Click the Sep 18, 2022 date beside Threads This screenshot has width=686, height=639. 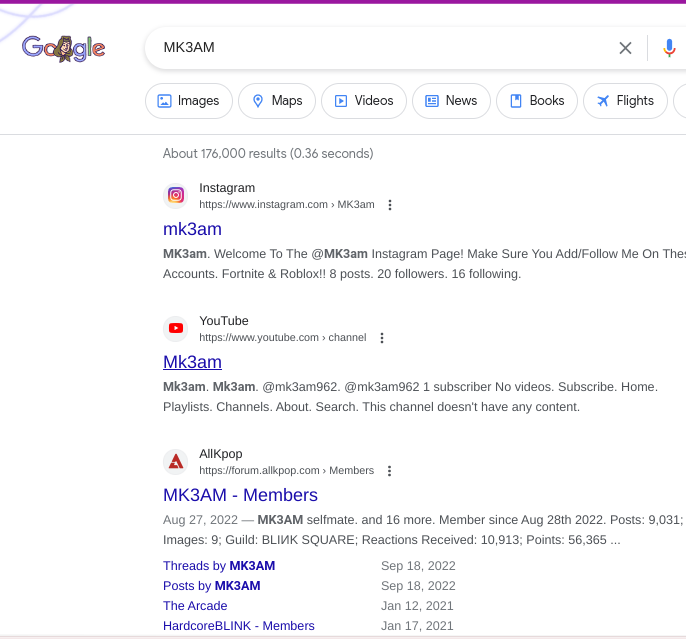[418, 566]
